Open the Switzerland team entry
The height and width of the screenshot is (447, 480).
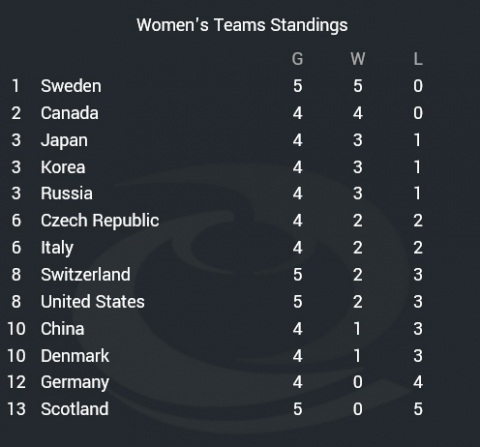85,275
